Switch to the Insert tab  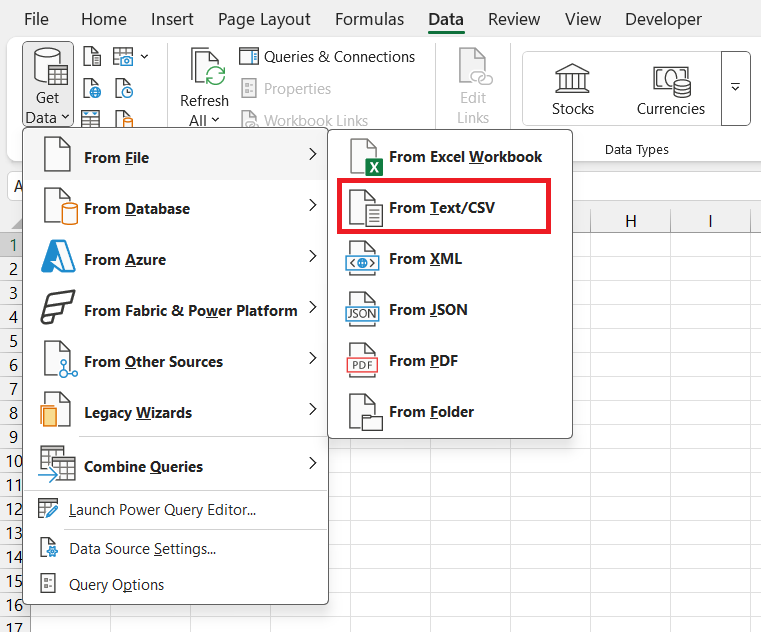tap(172, 19)
